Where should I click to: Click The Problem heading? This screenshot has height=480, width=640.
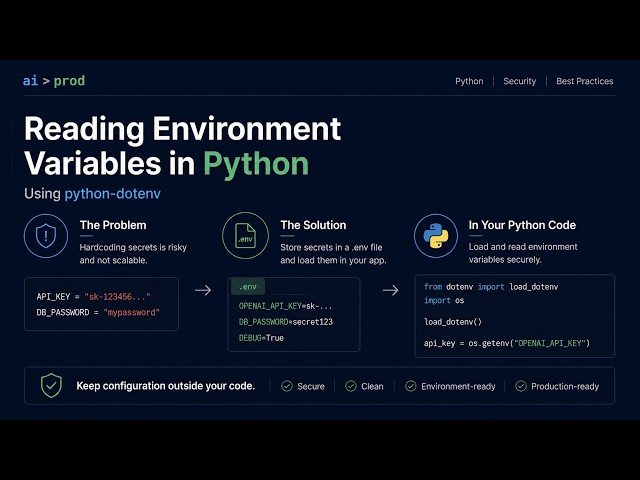(113, 225)
